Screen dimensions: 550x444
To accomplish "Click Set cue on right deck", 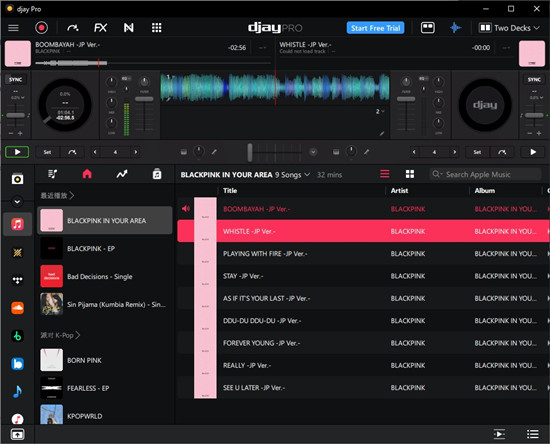I will coord(477,152).
